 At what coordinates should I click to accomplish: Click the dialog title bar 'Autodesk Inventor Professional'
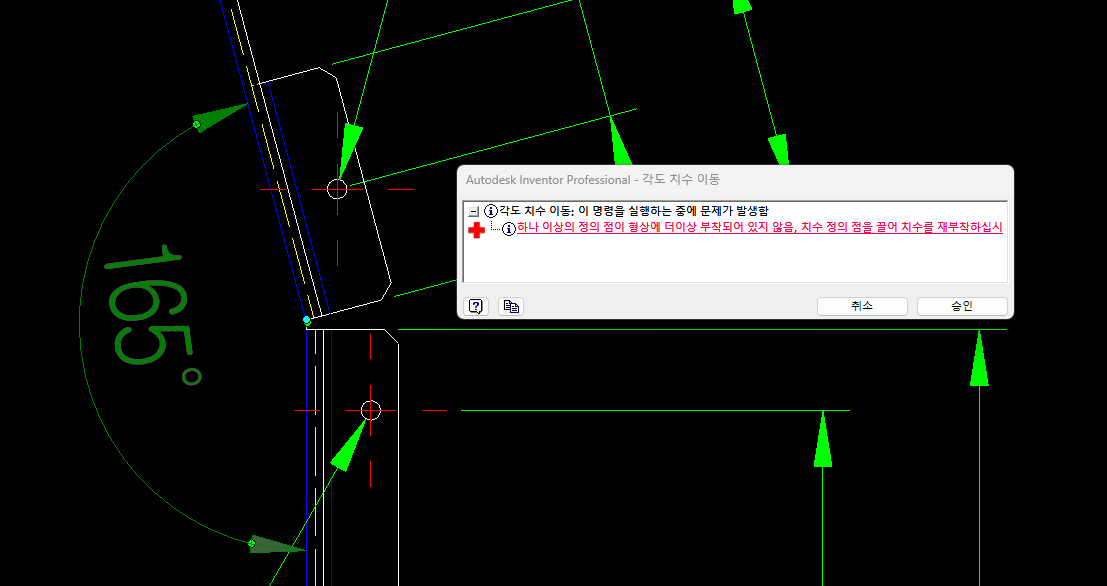click(x=592, y=179)
